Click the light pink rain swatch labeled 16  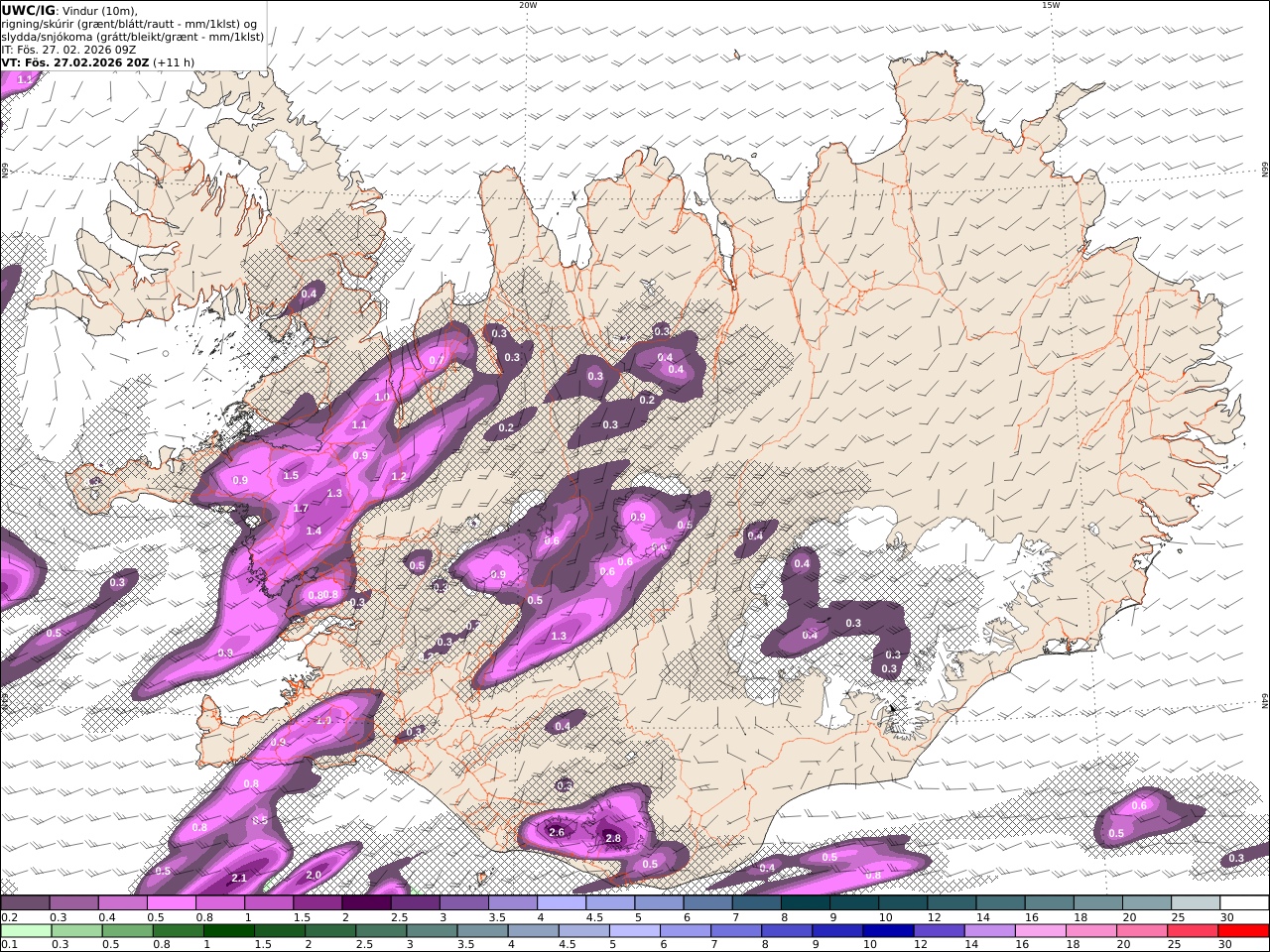[x=1039, y=931]
